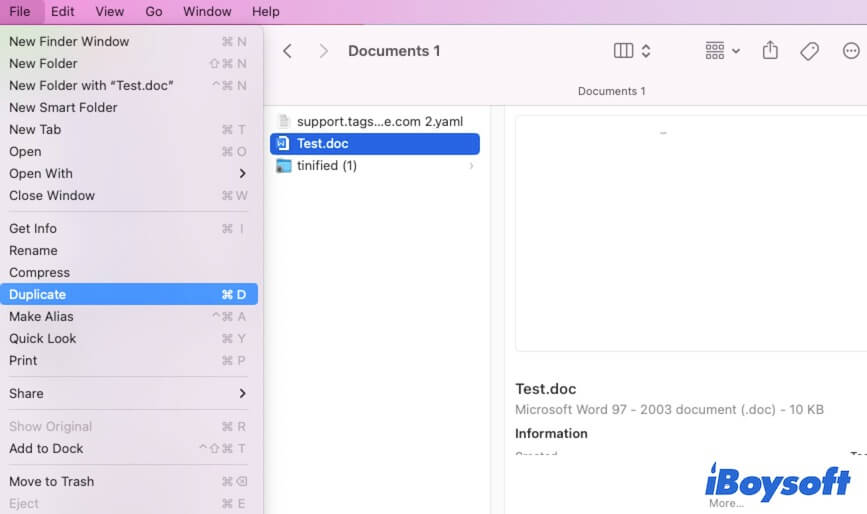The image size is (867, 514).
Task: Open the more actions ellipsis button
Action: pyautogui.click(x=851, y=51)
